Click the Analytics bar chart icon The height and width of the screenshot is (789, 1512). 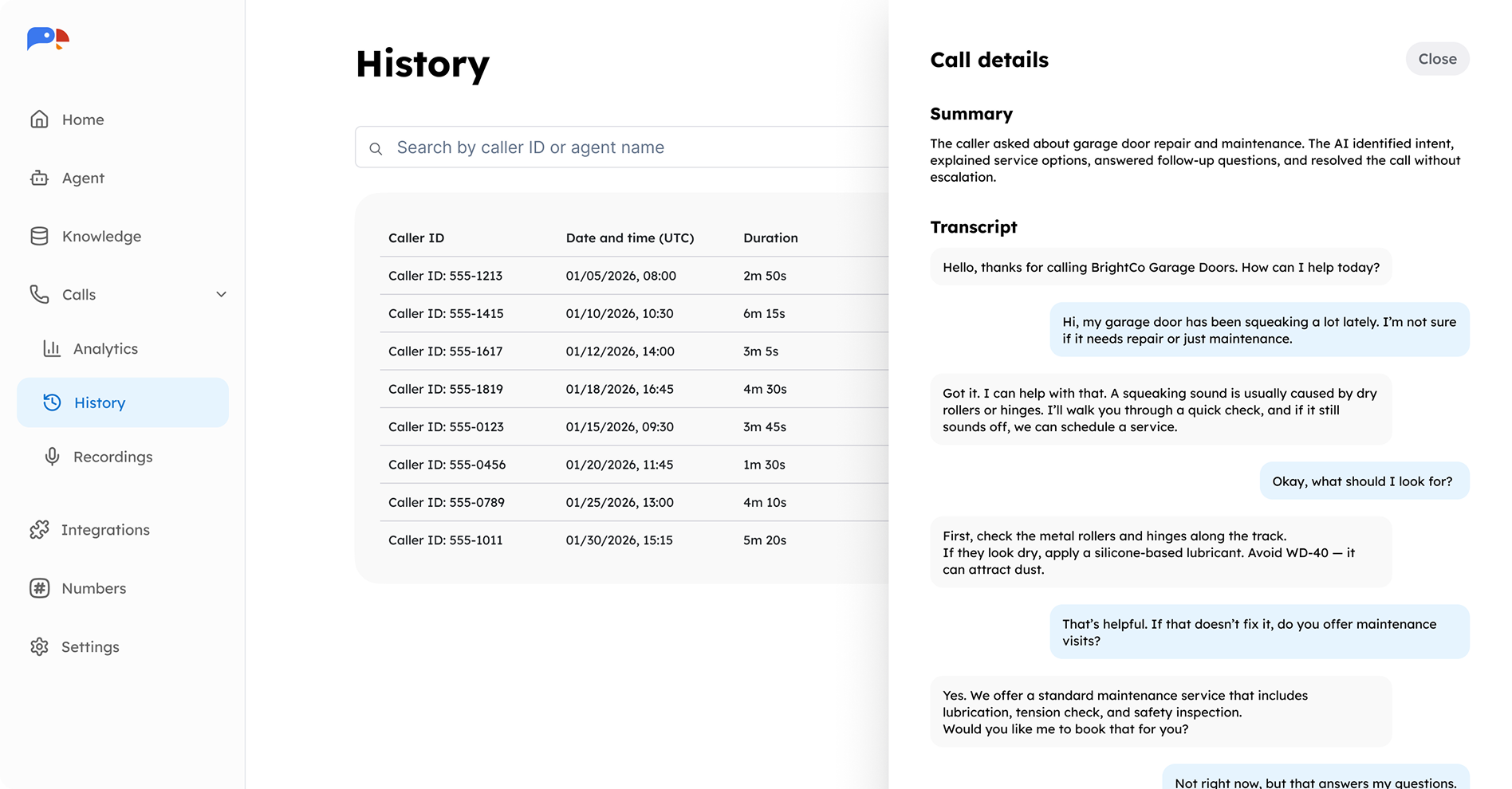[x=52, y=348]
